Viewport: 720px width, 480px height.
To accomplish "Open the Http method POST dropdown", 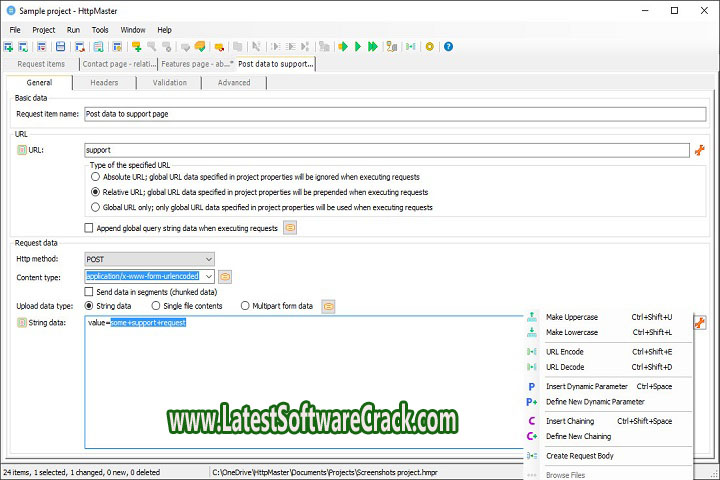I will 149,259.
